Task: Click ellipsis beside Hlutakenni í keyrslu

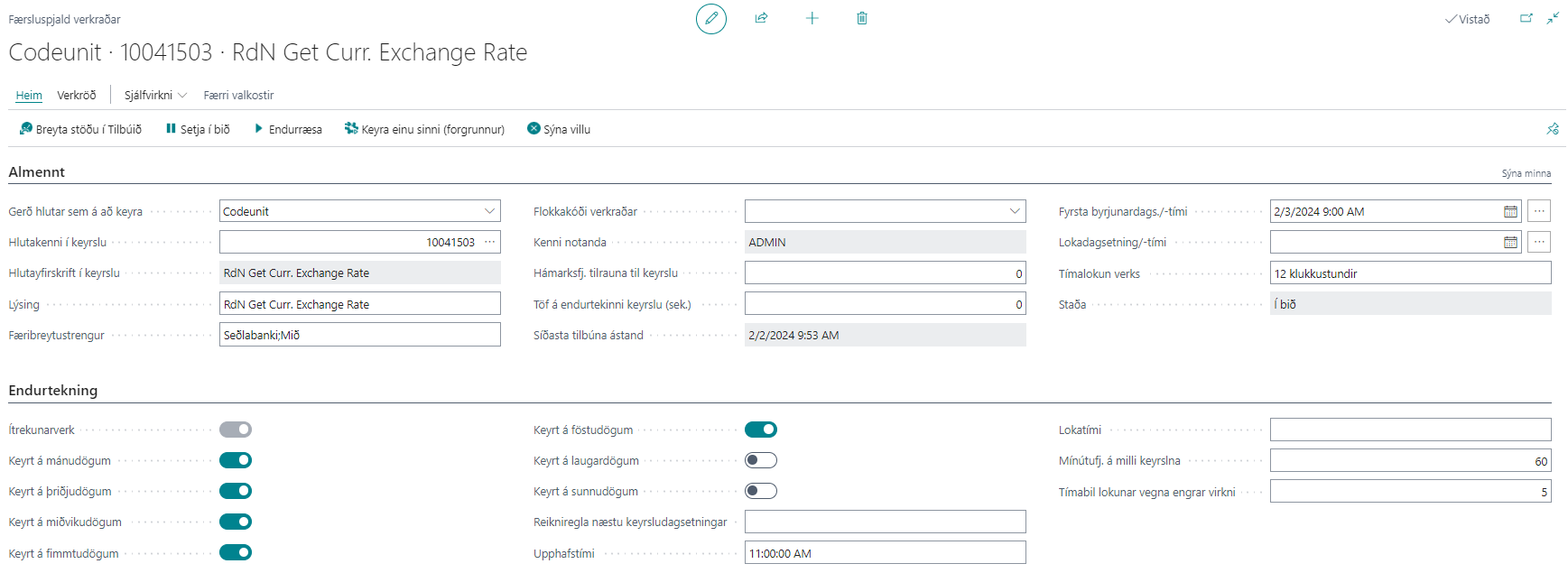Action: pyautogui.click(x=489, y=242)
